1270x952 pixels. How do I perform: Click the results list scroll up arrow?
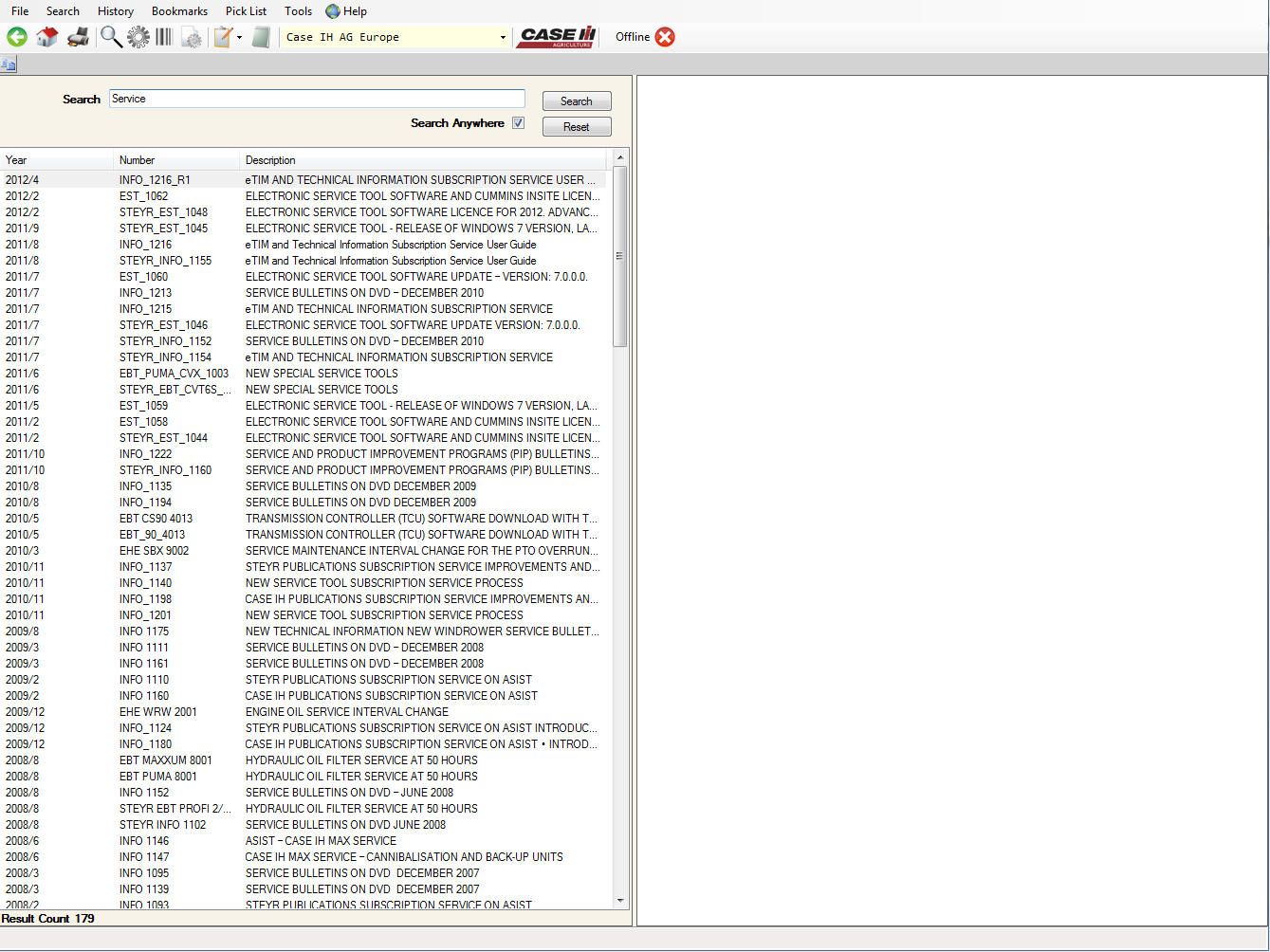tap(620, 157)
